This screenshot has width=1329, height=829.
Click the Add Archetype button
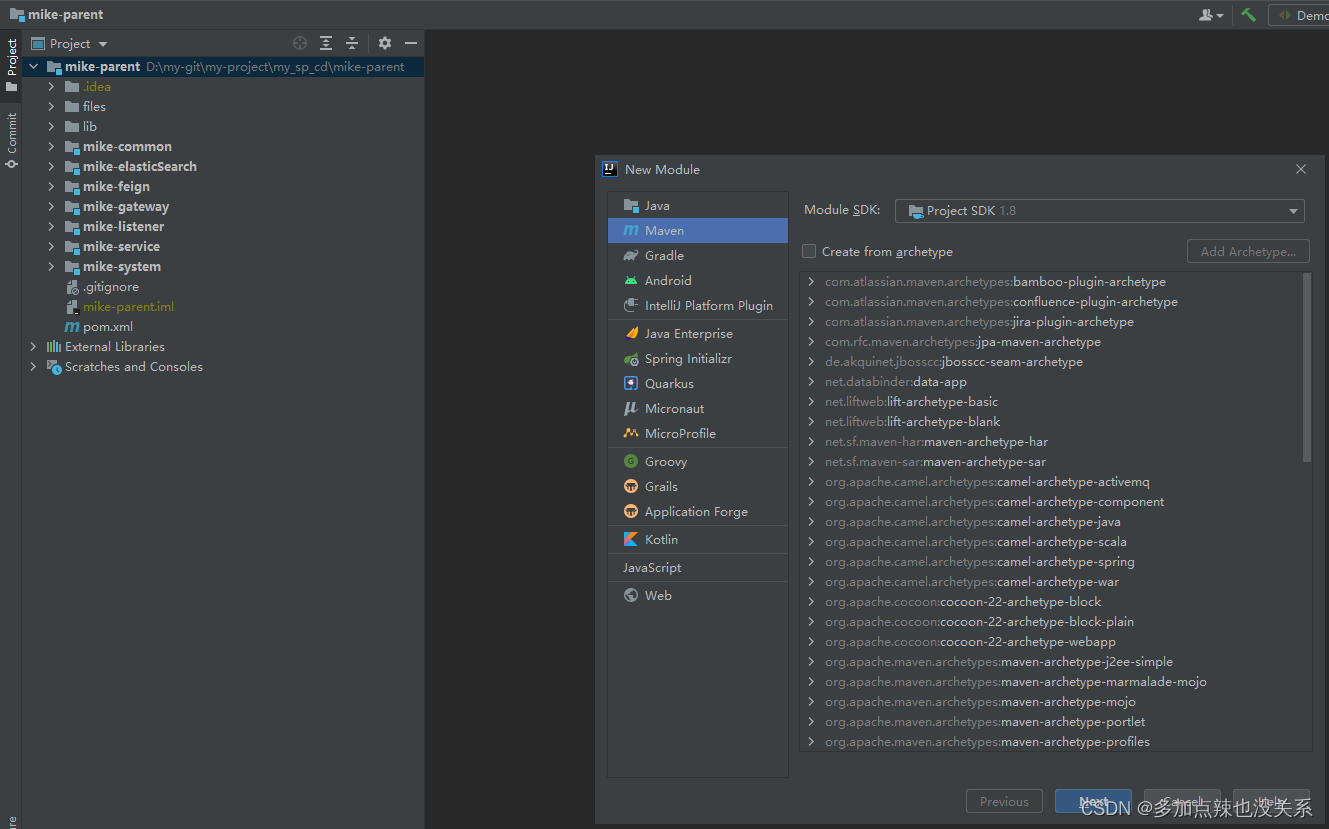(1248, 251)
